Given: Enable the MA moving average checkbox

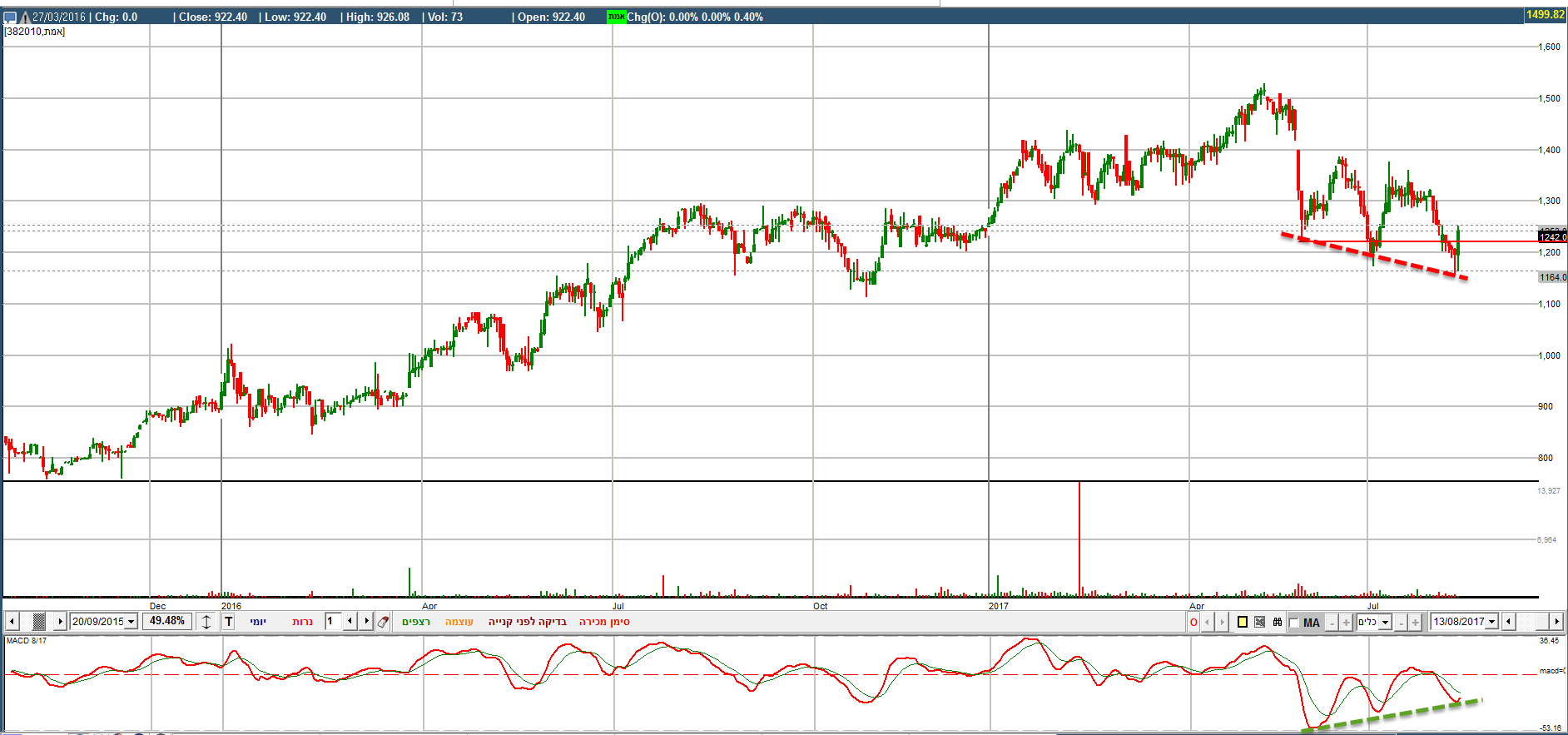Looking at the screenshot, I should [x=1294, y=623].
